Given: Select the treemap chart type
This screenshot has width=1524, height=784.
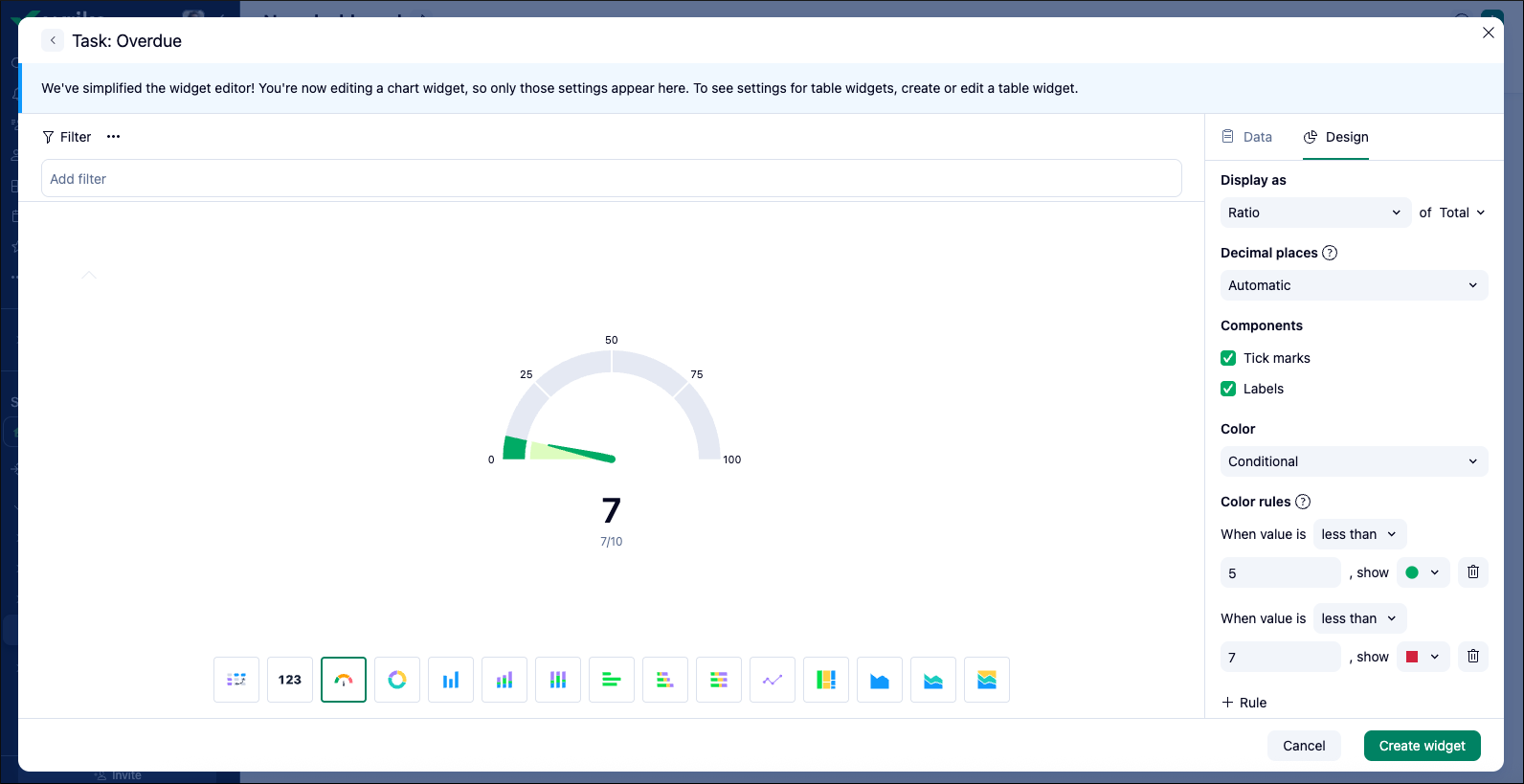Looking at the screenshot, I should coord(826,680).
